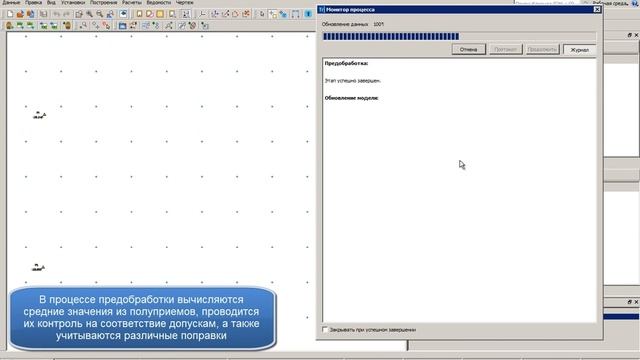This screenshot has height=360, width=640.
Task: Cancel the process with Отмена button
Action: pos(469,49)
